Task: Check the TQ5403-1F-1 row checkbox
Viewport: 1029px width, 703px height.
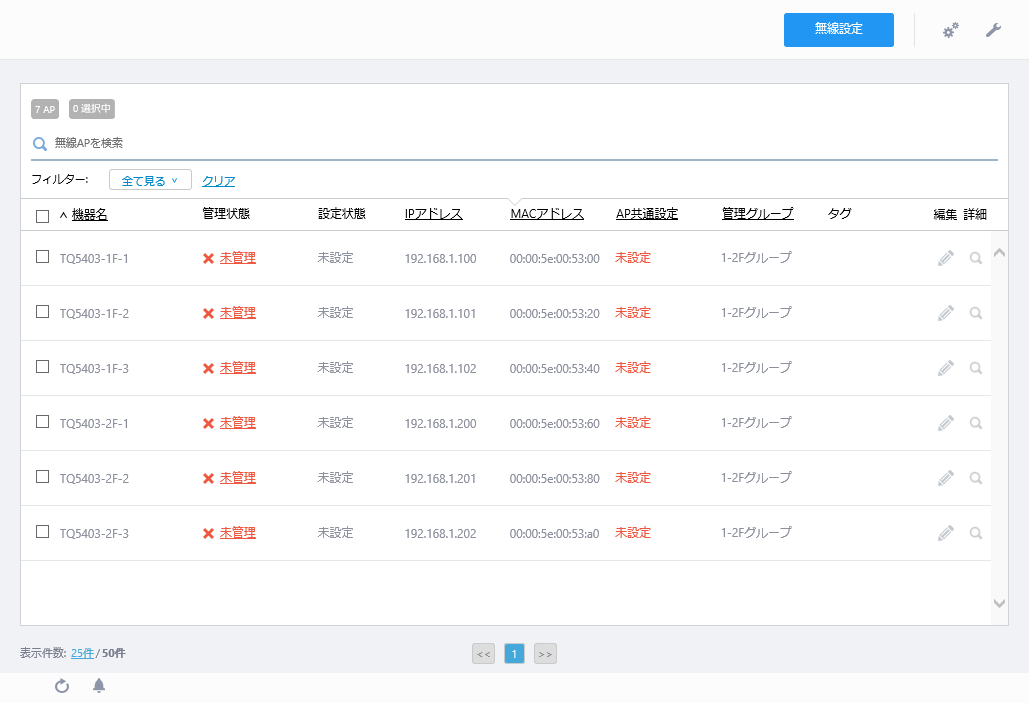Action: (43, 257)
